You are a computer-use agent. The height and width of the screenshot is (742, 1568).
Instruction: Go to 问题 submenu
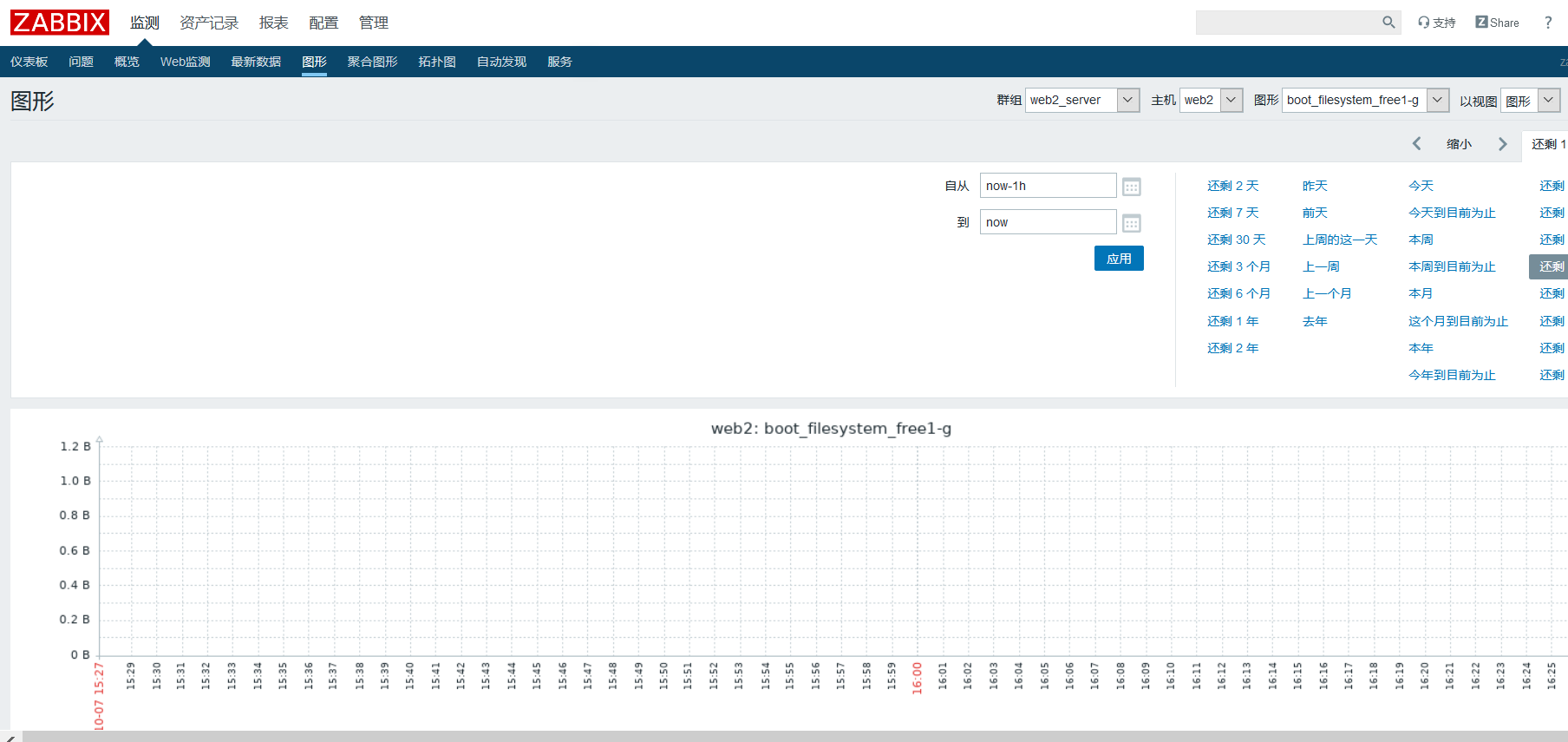pyautogui.click(x=81, y=62)
